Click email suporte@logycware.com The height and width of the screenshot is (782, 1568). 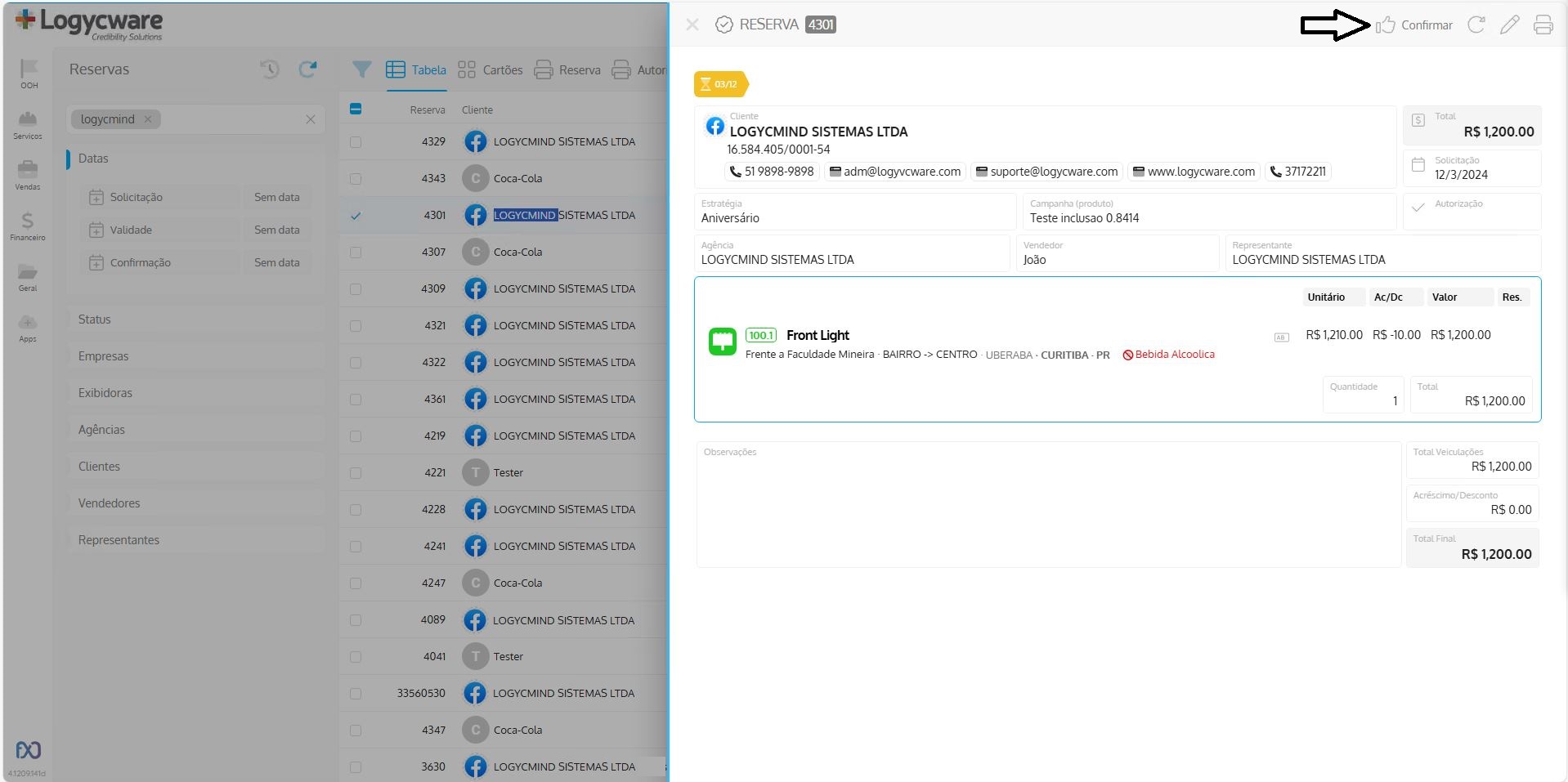tap(1046, 172)
